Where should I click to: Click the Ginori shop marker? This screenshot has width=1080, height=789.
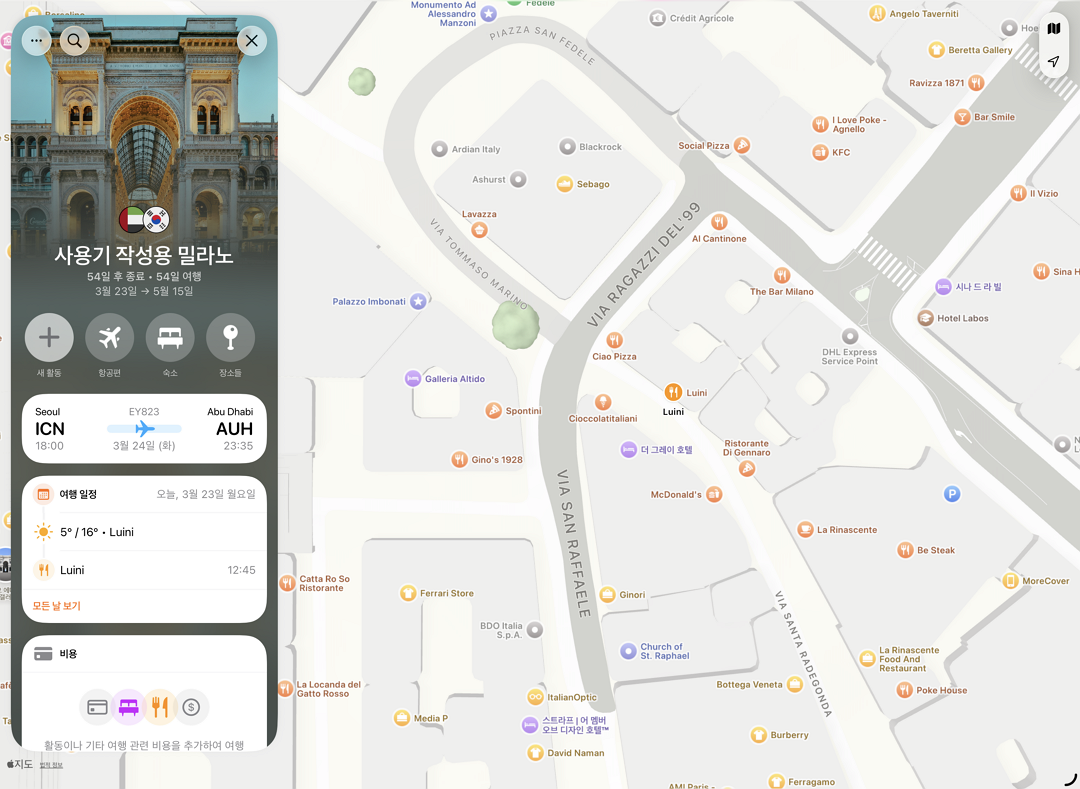coord(607,594)
